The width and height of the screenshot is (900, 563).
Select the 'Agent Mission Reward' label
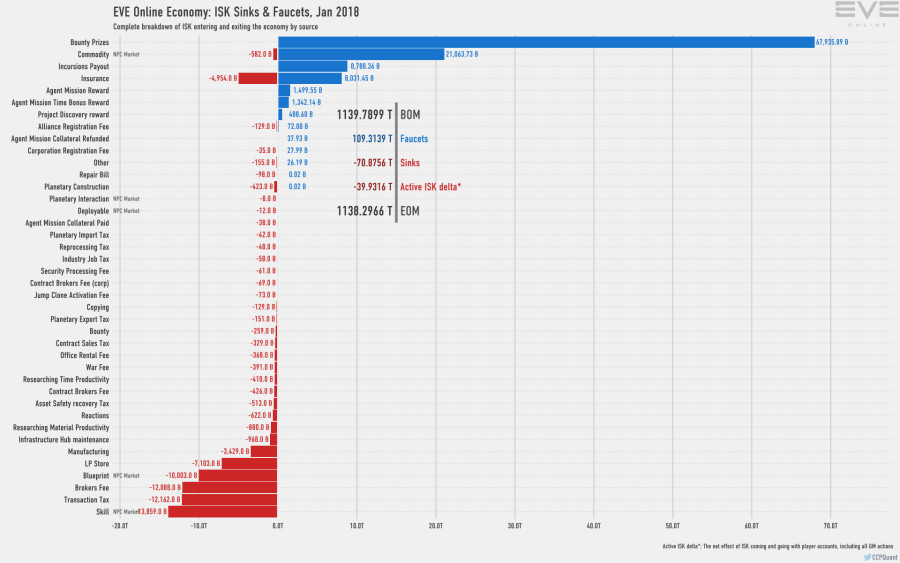click(x=77, y=91)
